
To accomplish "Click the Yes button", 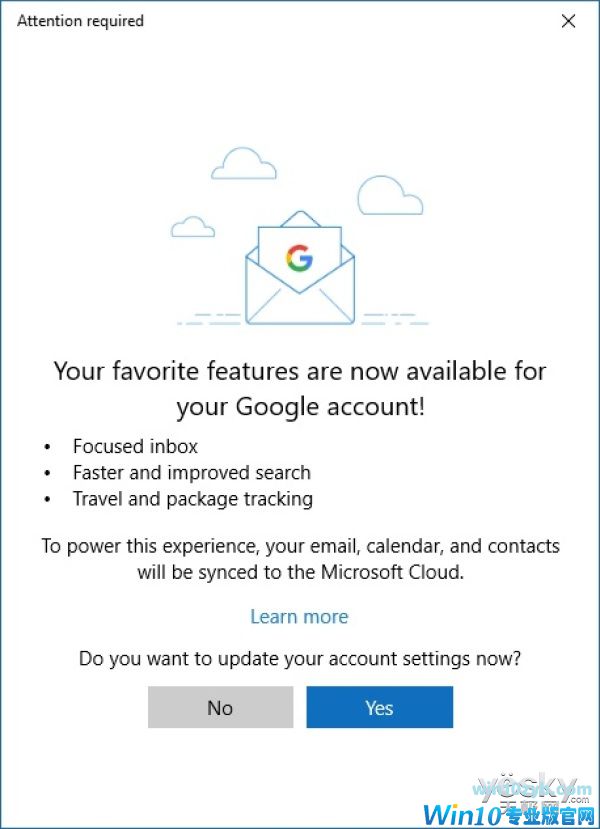I will pos(379,707).
